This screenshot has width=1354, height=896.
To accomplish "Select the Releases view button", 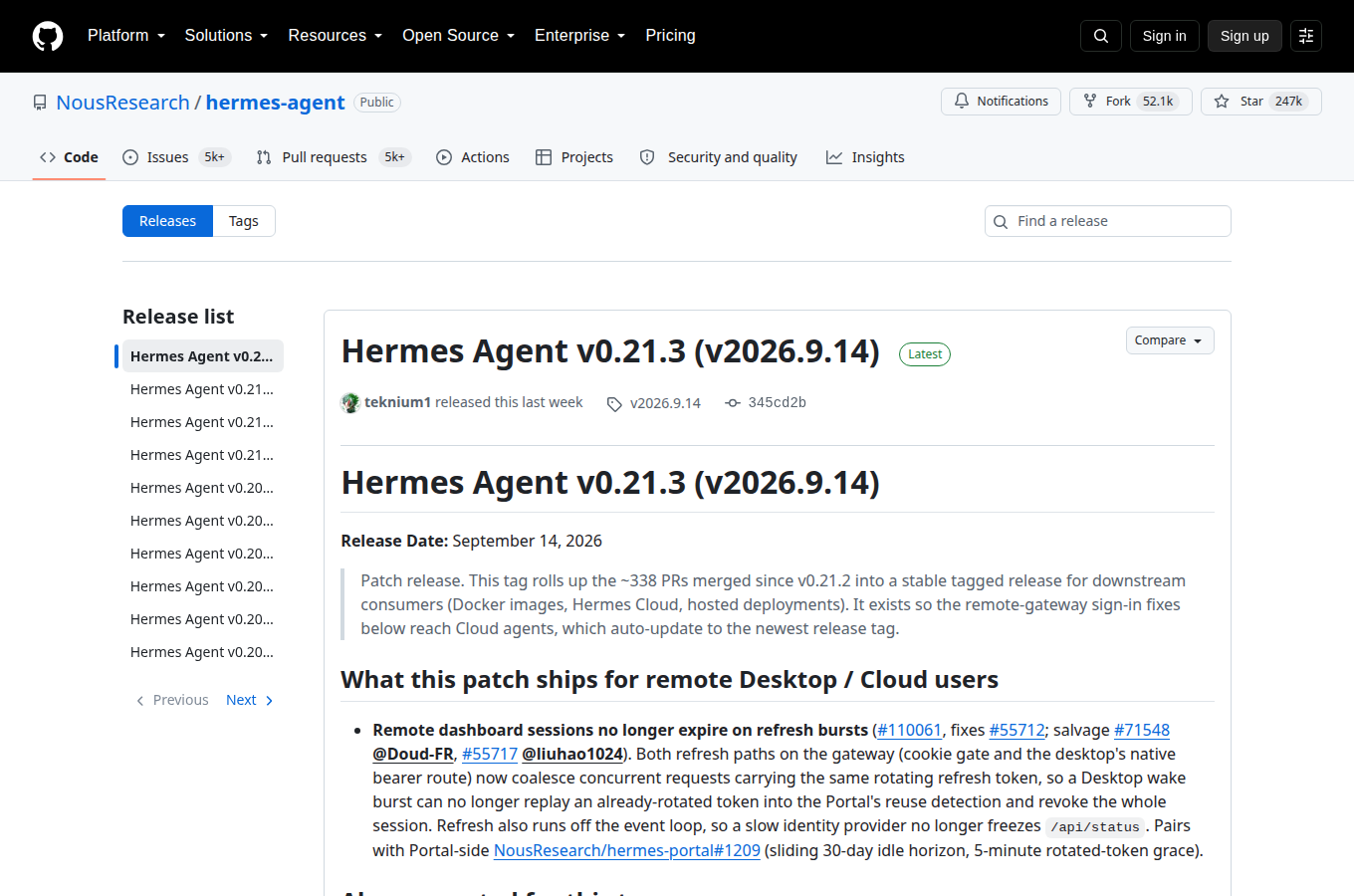I will (x=167, y=221).
